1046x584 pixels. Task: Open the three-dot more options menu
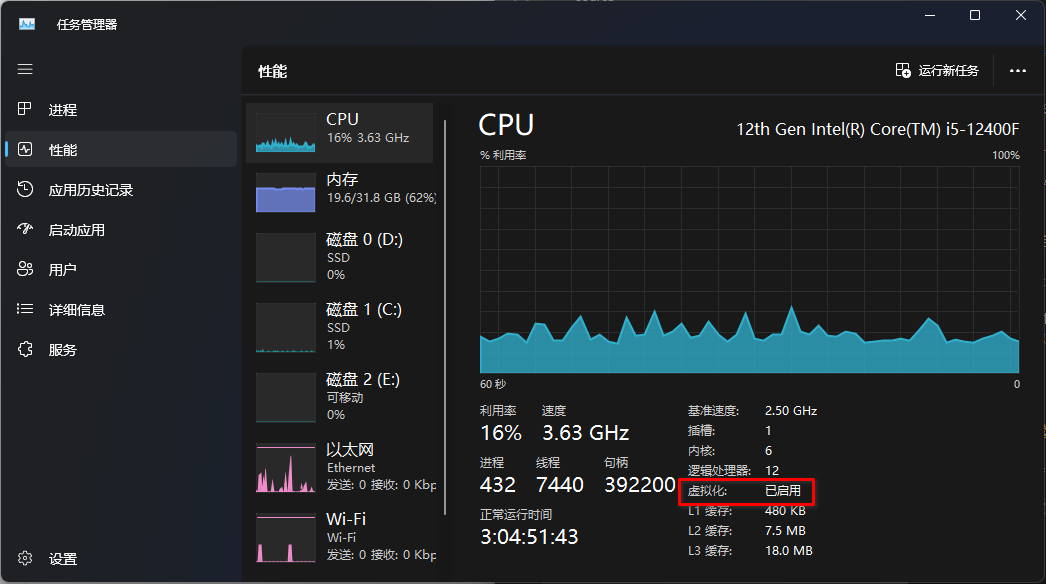[1018, 71]
